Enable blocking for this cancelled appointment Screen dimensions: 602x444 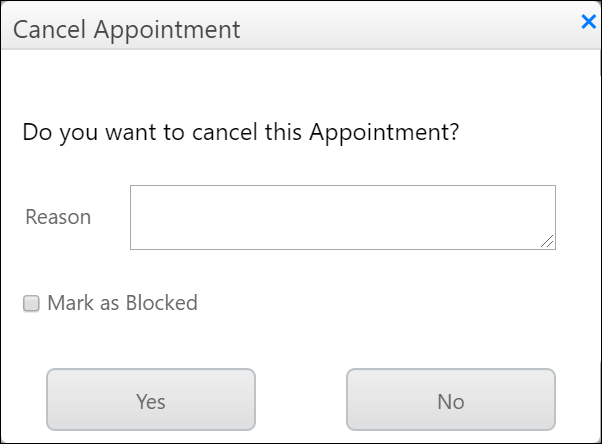pos(31,303)
